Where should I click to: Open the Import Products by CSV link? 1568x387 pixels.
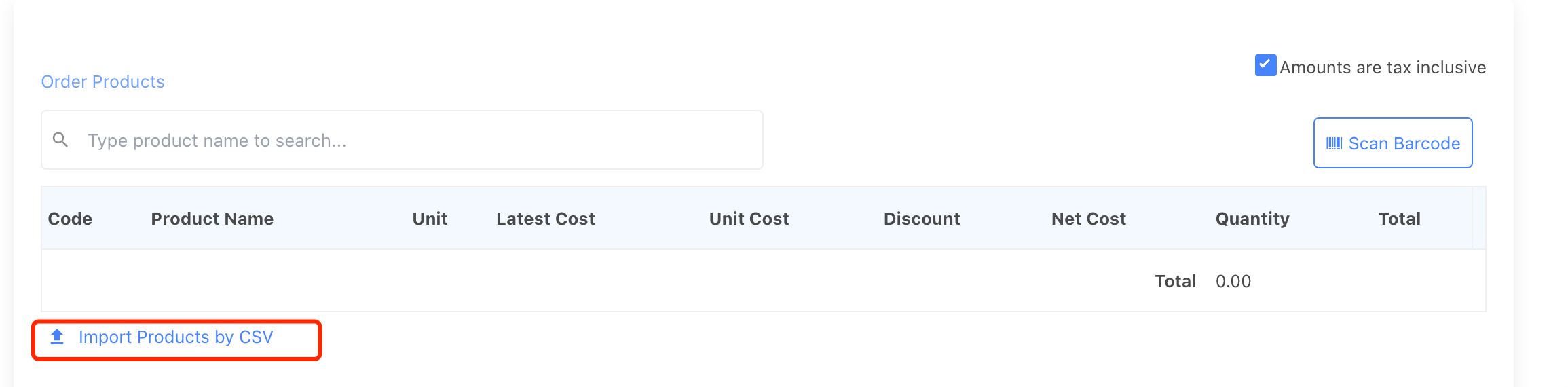tap(176, 337)
